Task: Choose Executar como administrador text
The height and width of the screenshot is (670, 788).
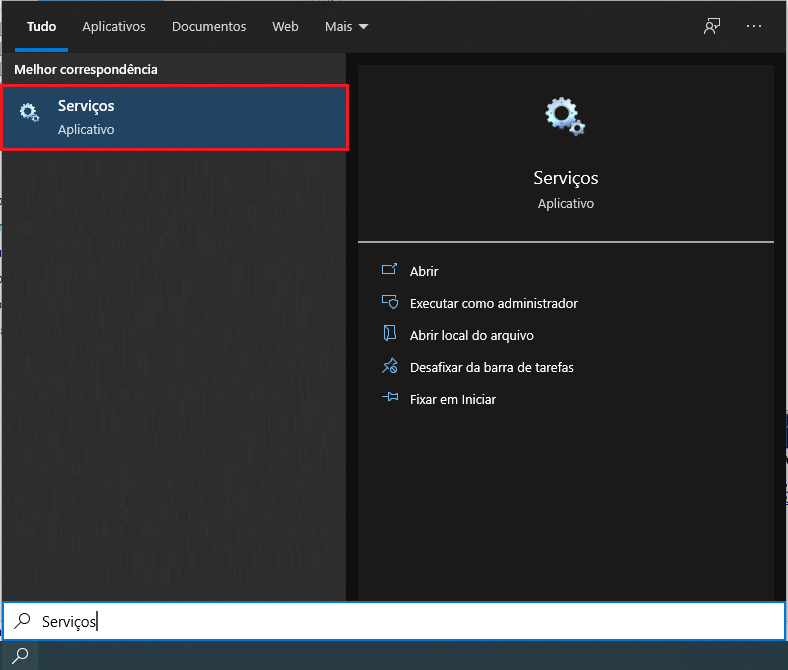Action: (493, 303)
